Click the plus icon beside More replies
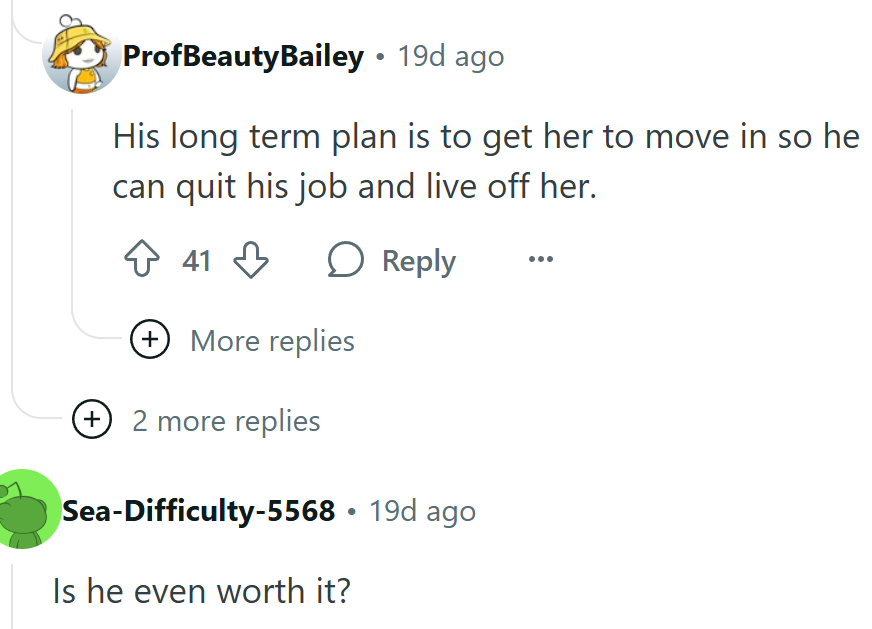This screenshot has height=629, width=872. [x=150, y=340]
